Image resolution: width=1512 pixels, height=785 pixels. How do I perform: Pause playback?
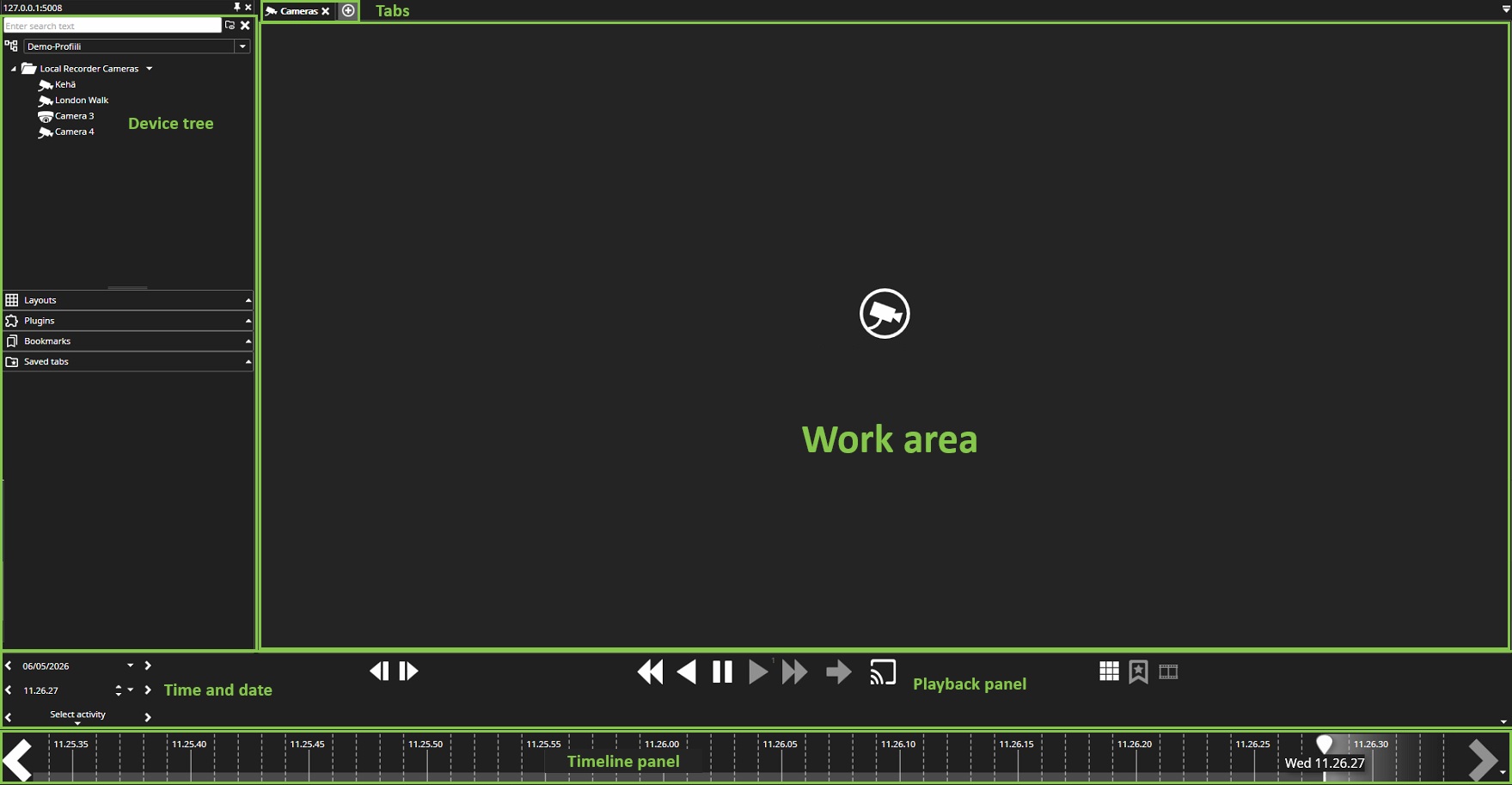click(723, 672)
